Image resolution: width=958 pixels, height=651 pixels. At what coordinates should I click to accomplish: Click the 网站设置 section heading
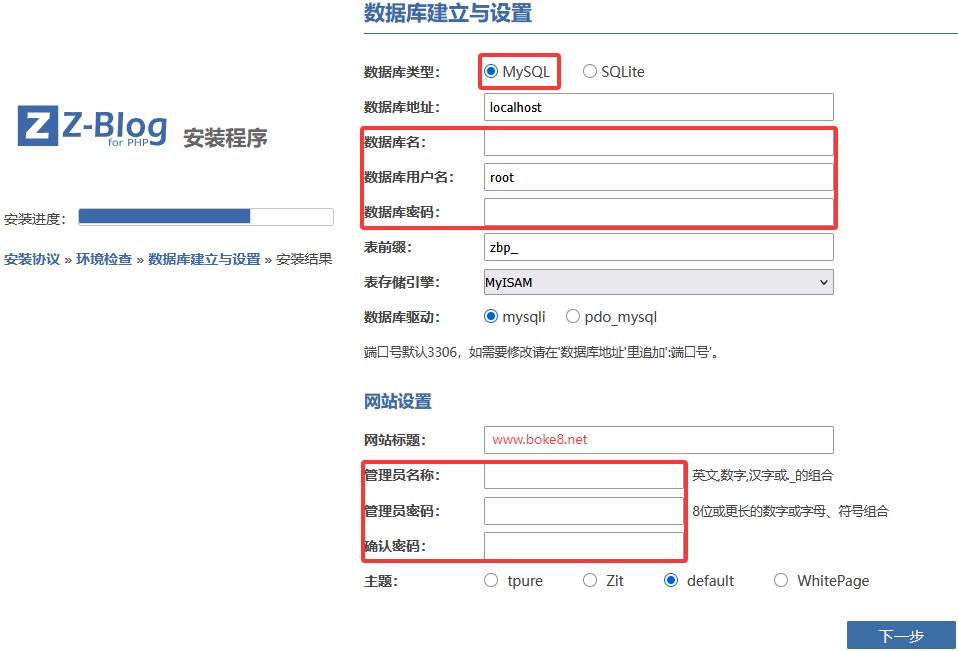coord(398,401)
